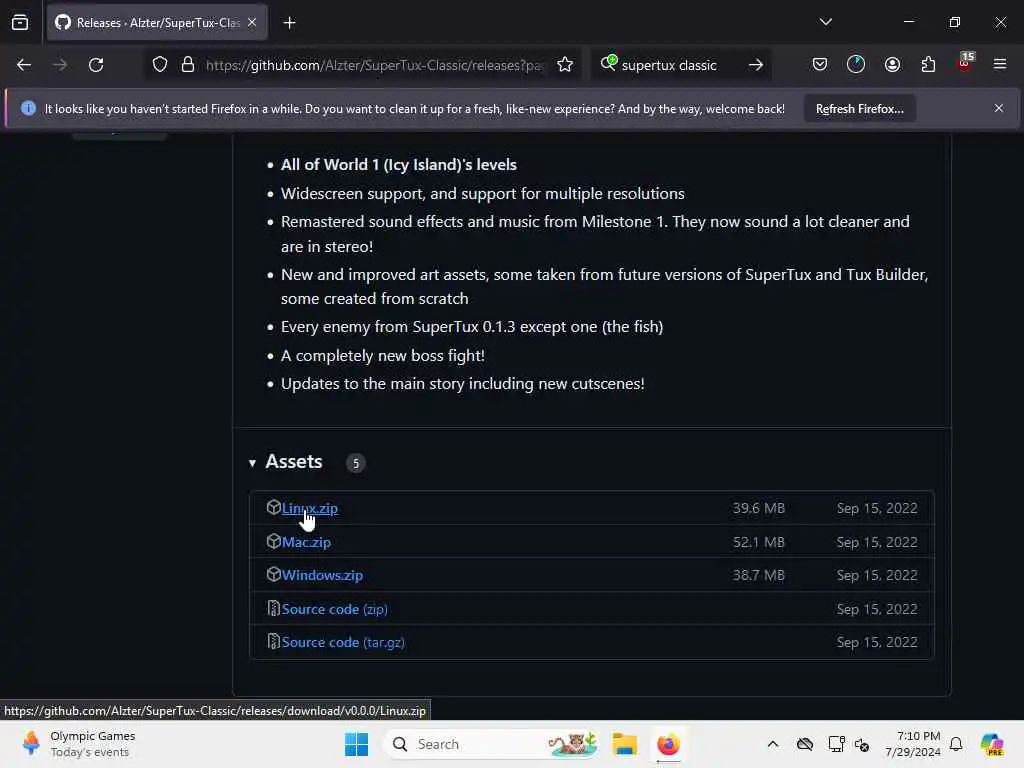The height and width of the screenshot is (768, 1024).
Task: Open the Olympic Games widget
Action: [78, 744]
